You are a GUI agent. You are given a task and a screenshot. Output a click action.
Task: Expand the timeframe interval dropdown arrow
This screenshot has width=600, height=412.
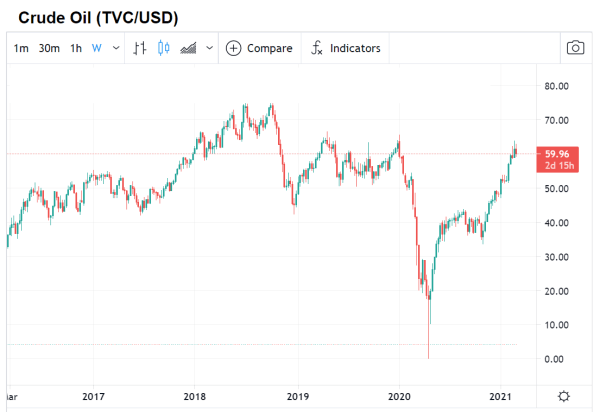tap(117, 48)
